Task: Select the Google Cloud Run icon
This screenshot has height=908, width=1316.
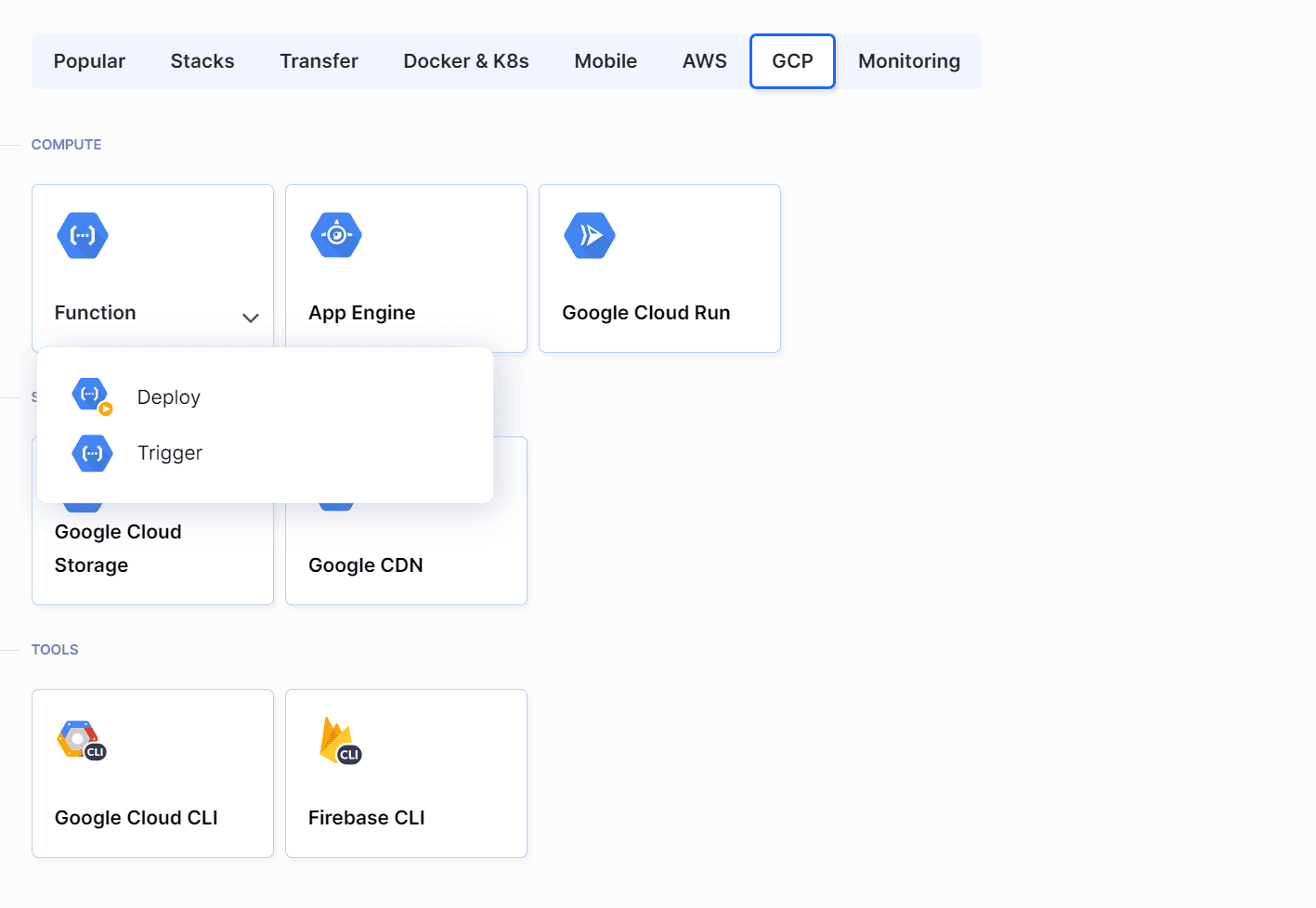Action: click(590, 235)
